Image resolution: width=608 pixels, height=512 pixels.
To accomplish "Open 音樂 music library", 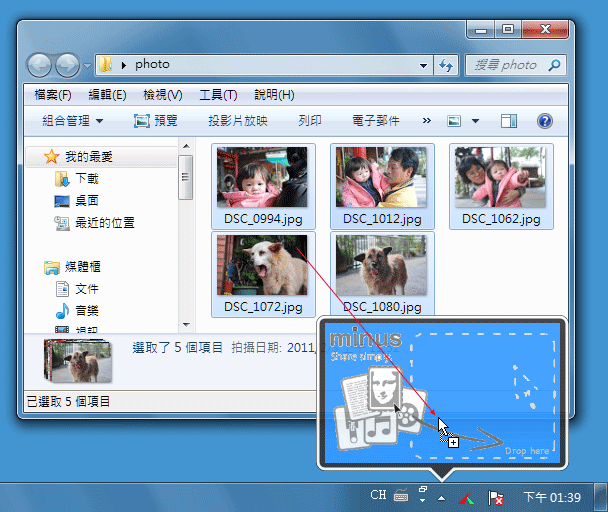I will [x=77, y=311].
